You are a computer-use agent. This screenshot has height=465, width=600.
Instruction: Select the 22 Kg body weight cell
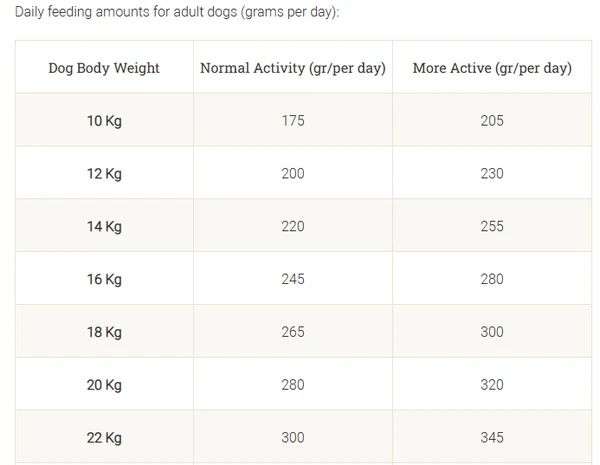click(x=104, y=438)
